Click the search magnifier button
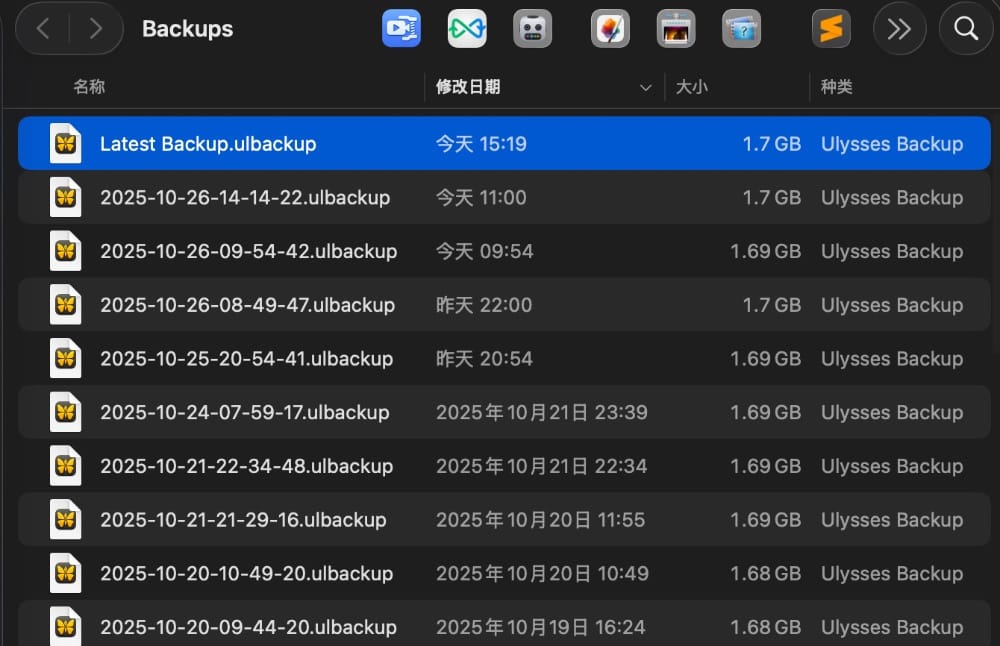 point(966,28)
